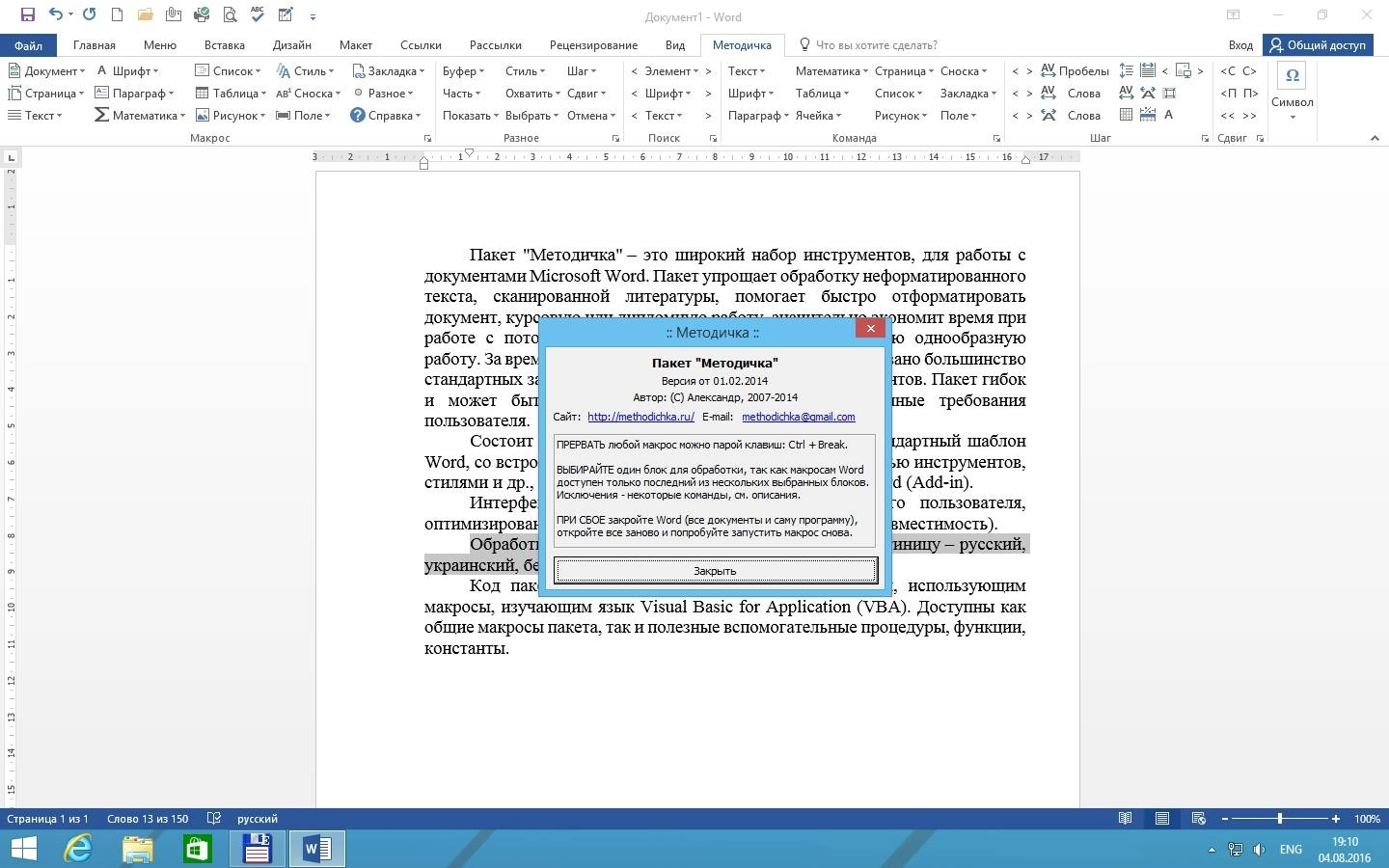Click the blue question mark Справка icon
1389x868 pixels.
[357, 115]
